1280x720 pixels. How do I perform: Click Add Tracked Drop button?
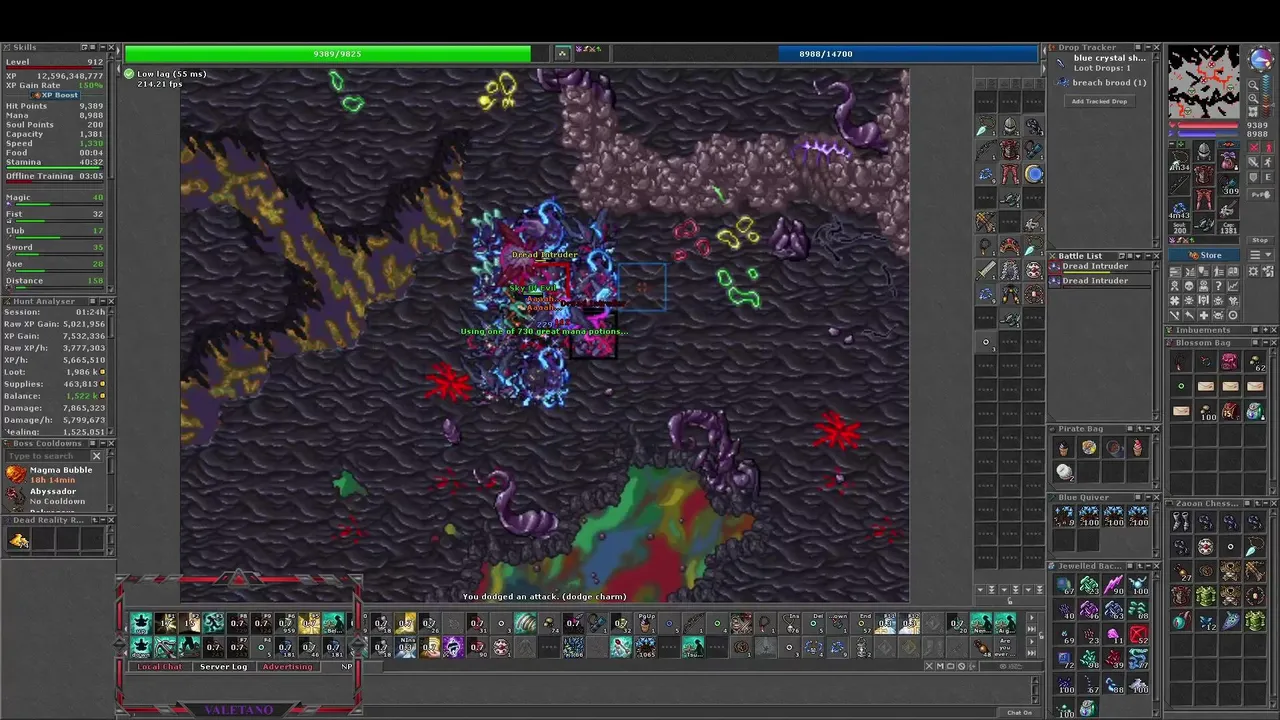(1100, 101)
